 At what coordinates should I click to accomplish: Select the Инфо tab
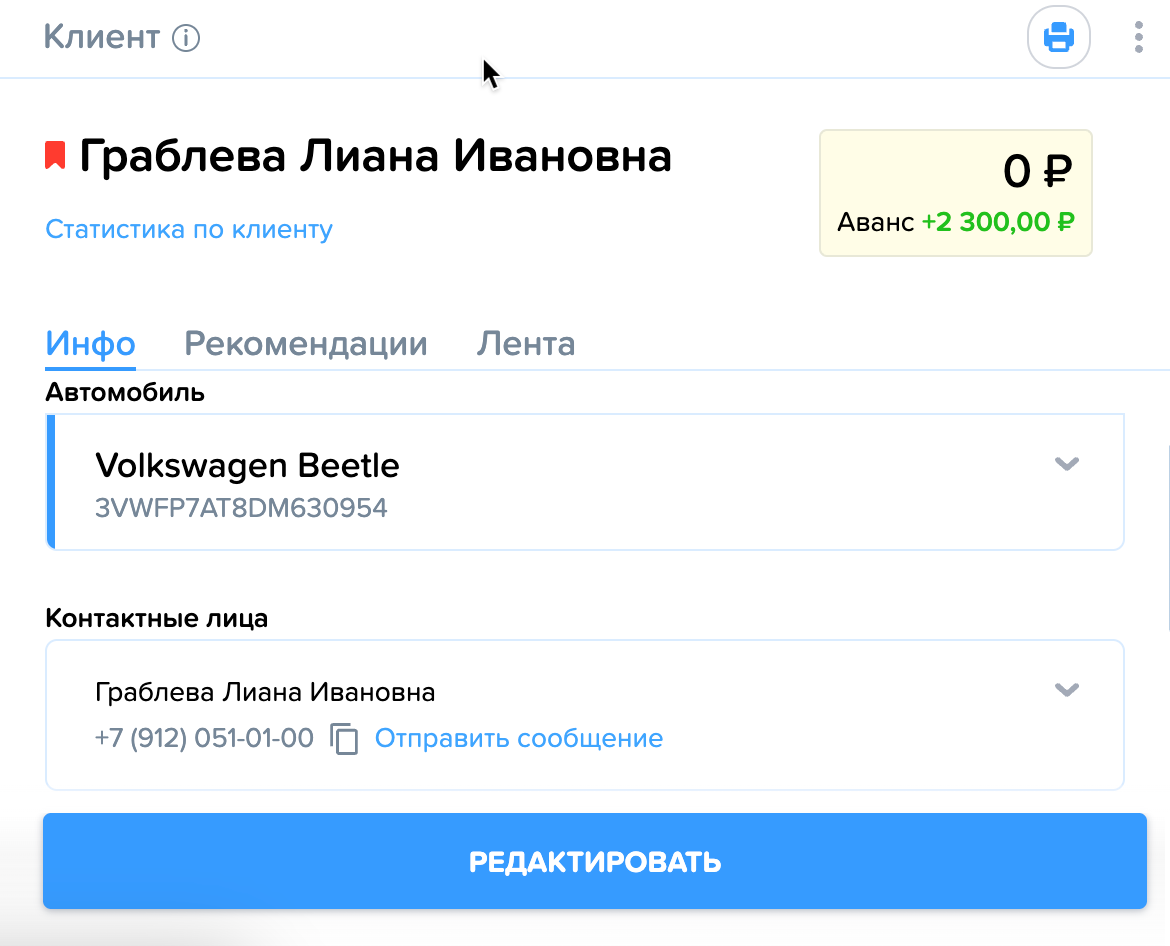coord(90,345)
